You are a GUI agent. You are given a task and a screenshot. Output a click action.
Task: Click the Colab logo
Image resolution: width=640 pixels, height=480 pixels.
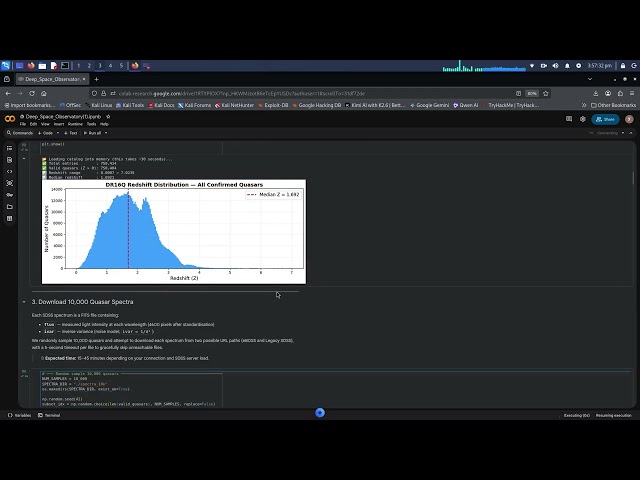tap(10, 119)
